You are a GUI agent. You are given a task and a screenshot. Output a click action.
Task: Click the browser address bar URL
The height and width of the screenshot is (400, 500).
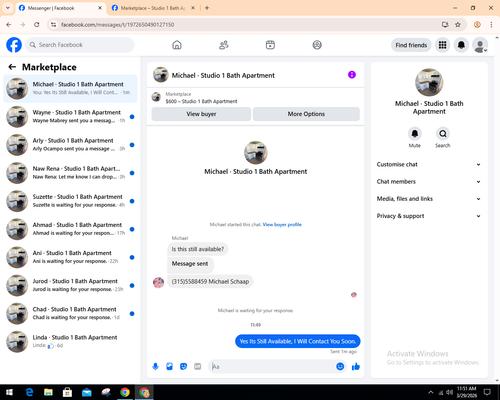tap(118, 25)
